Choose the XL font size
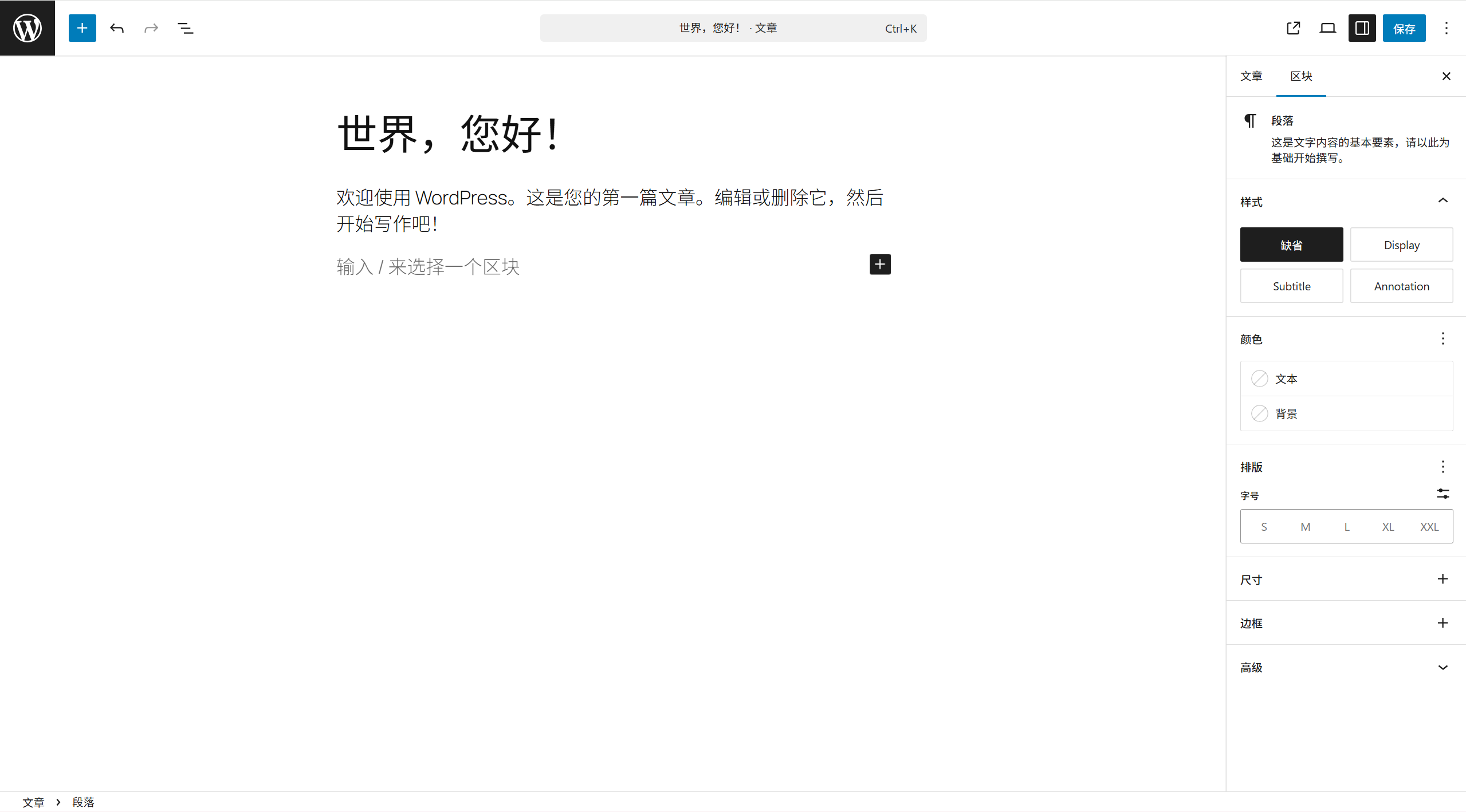The height and width of the screenshot is (812, 1466). 1388,526
